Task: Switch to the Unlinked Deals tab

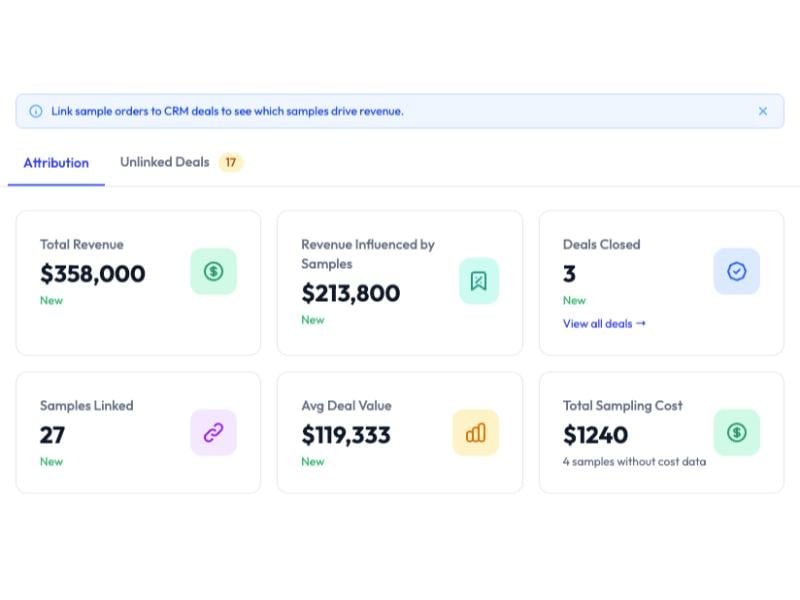Action: click(163, 162)
